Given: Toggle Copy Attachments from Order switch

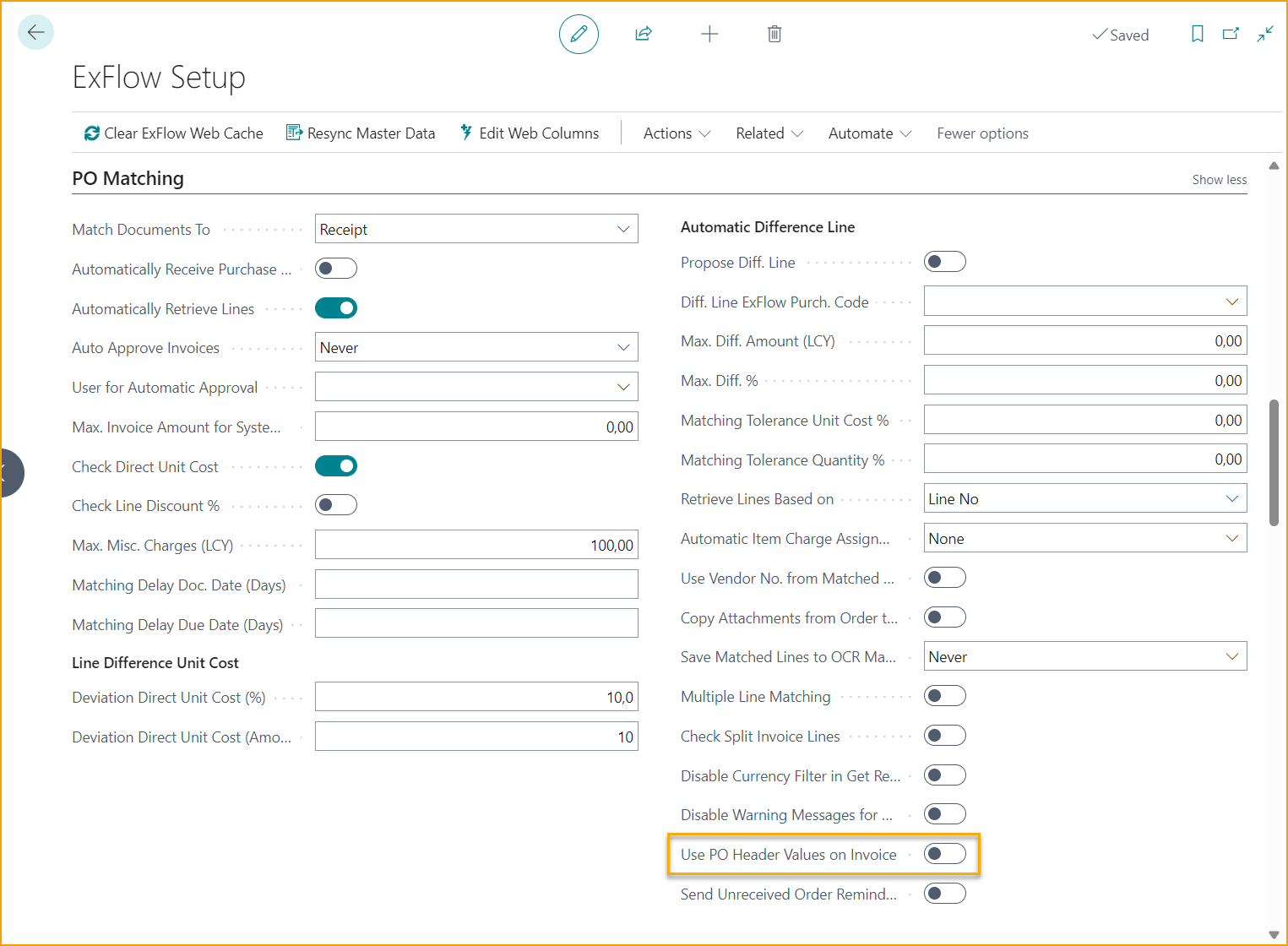Looking at the screenshot, I should [x=945, y=617].
